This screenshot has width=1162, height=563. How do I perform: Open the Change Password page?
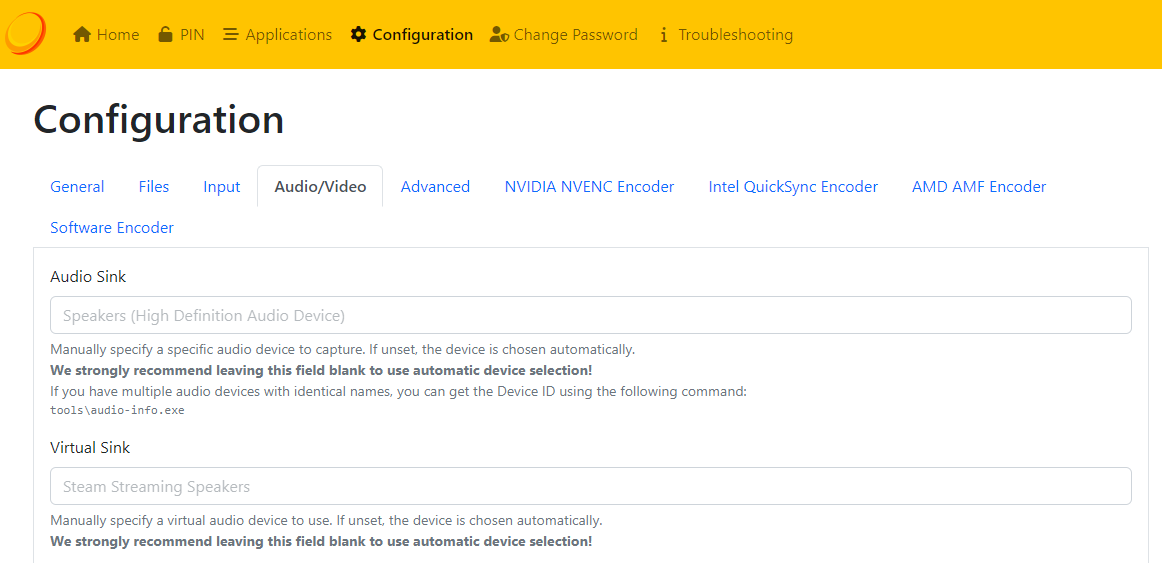564,35
